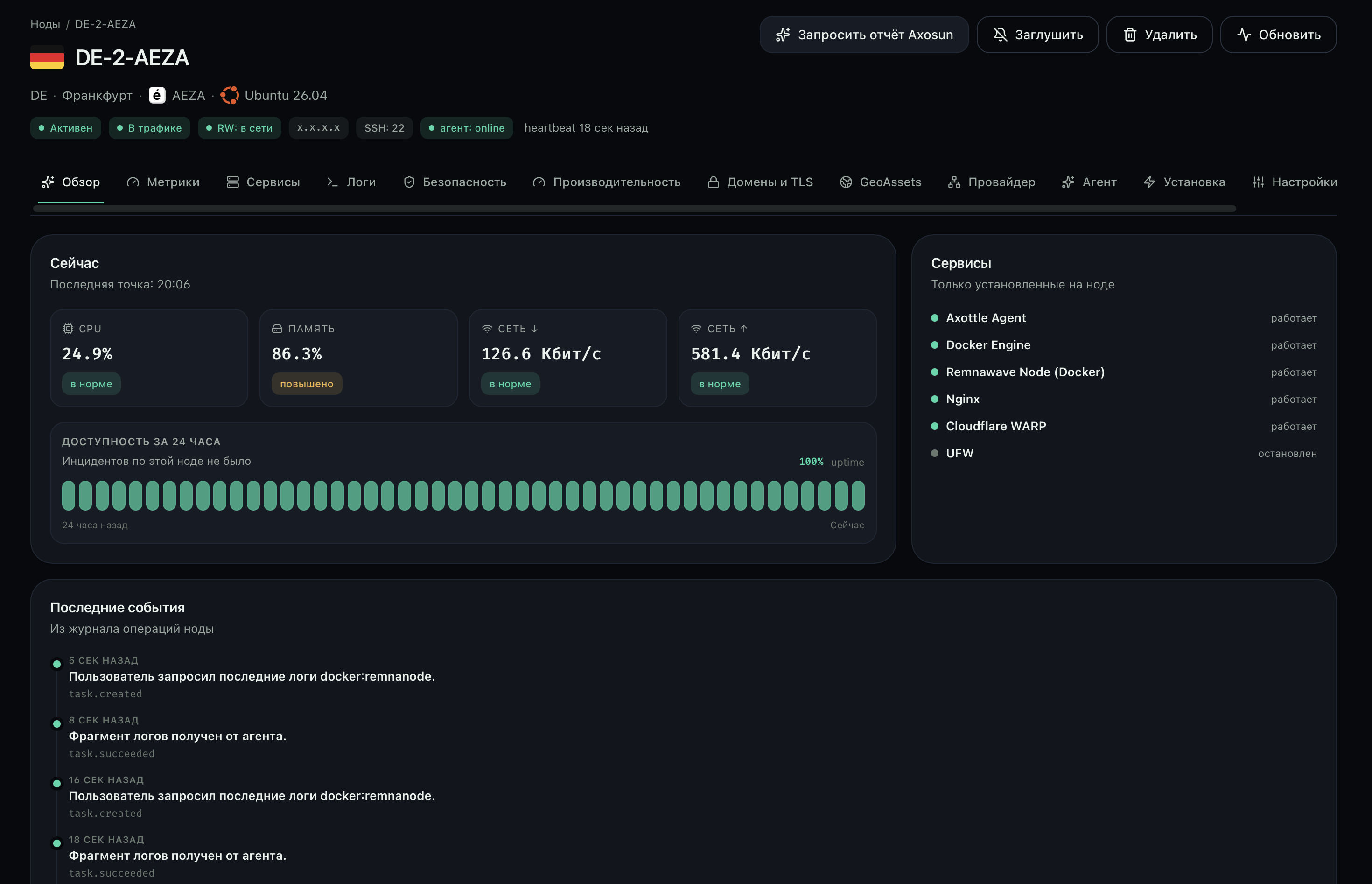Click the Активен status badge
This screenshot has width=1372, height=884.
pos(65,128)
